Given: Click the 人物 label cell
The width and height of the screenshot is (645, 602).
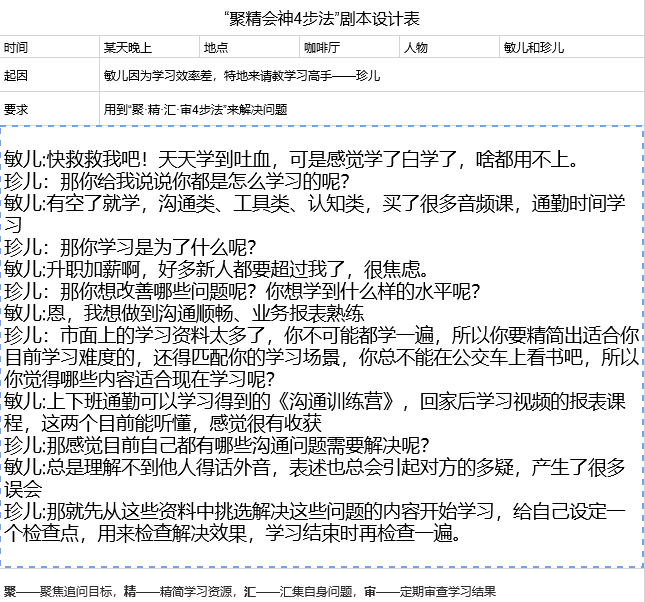Looking at the screenshot, I should (449, 47).
